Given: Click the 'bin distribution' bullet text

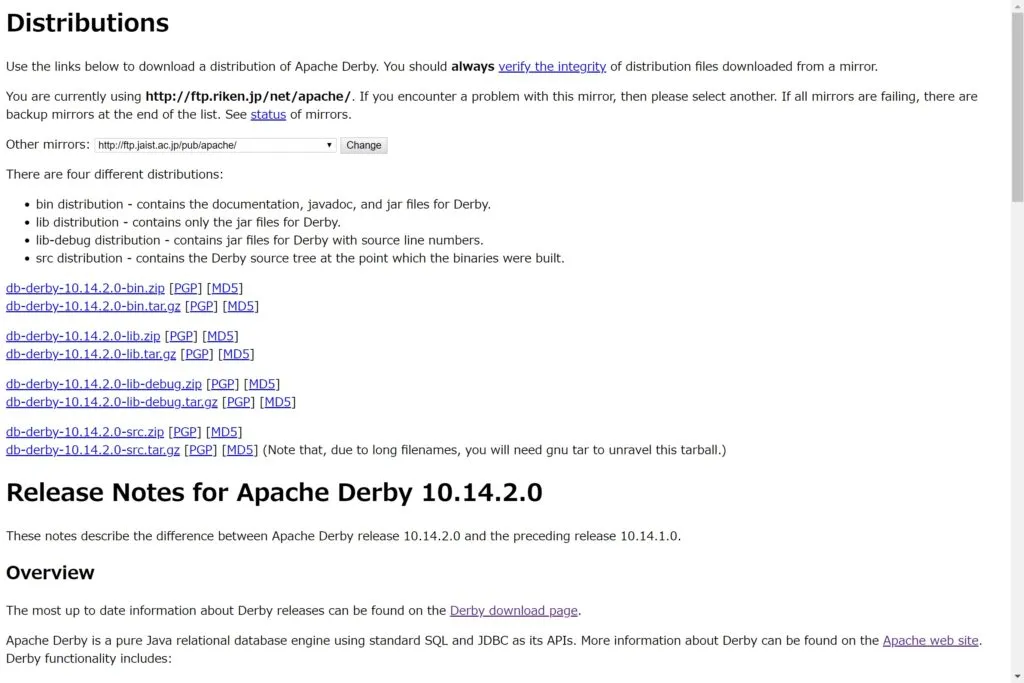Looking at the screenshot, I should click(x=263, y=204).
